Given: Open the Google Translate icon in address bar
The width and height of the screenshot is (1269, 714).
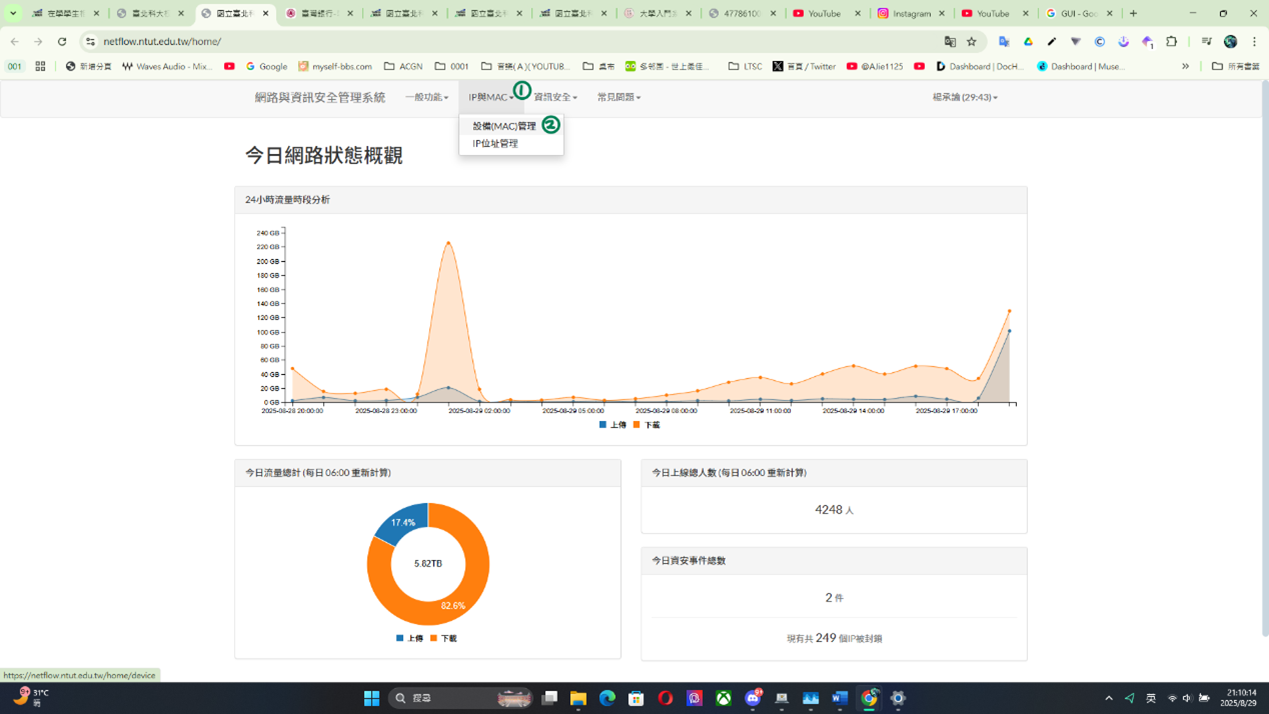Looking at the screenshot, I should [950, 42].
